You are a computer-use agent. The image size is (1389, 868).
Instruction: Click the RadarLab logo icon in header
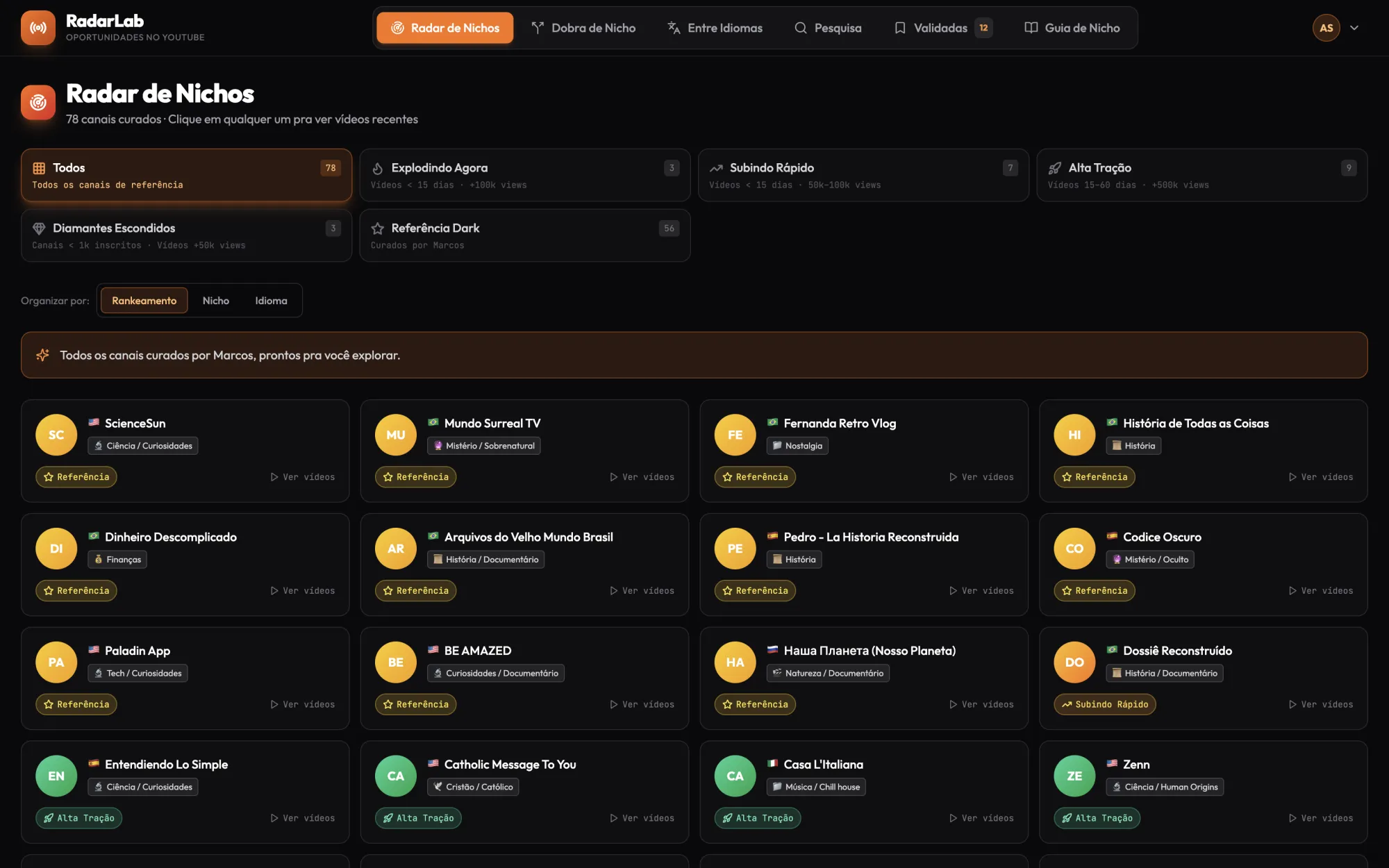pos(38,28)
